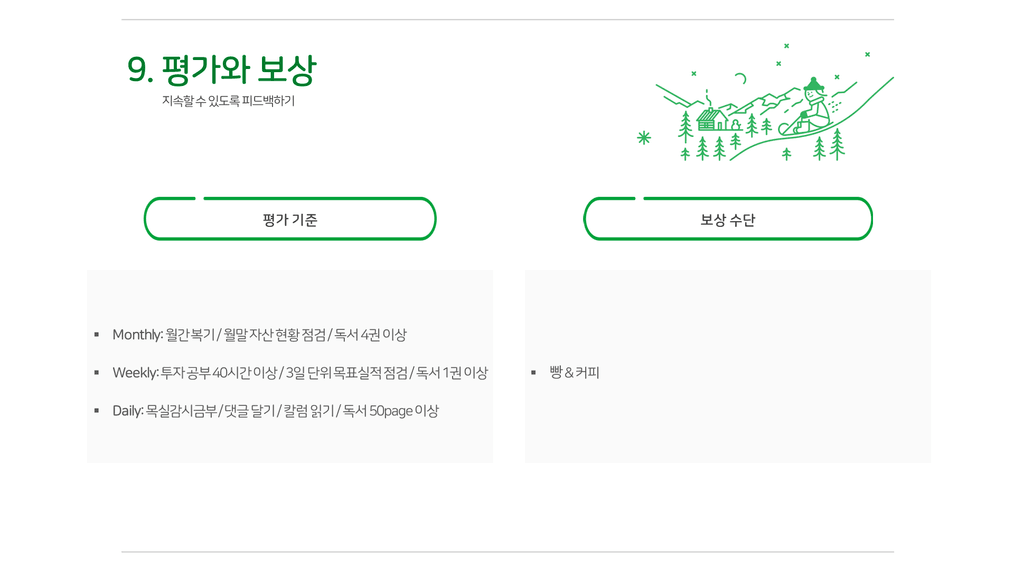
Task: Select the subtitle '지속할 수 있도록 피드백하기'
Action: pos(228,101)
